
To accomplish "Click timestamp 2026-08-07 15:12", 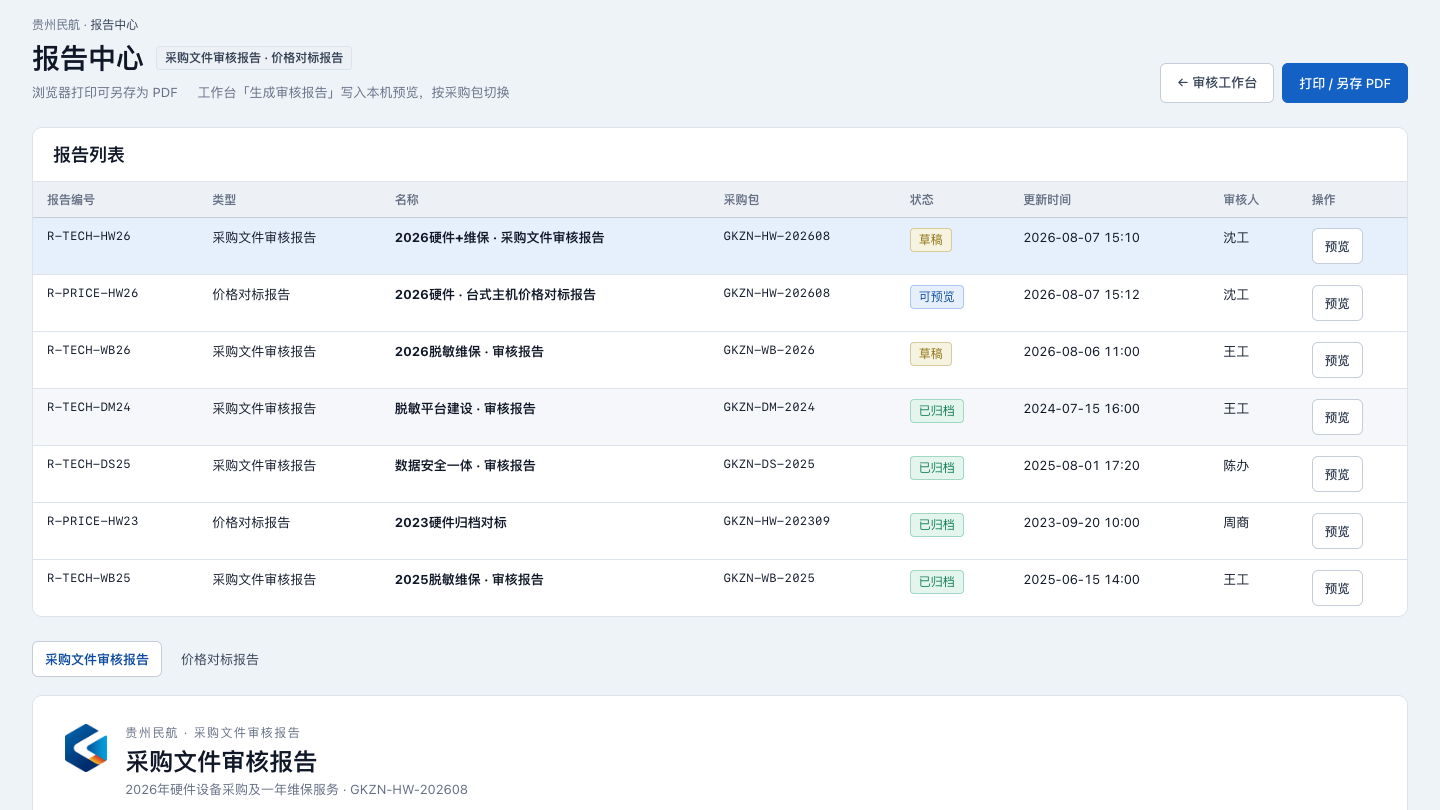I will click(x=1081, y=295).
